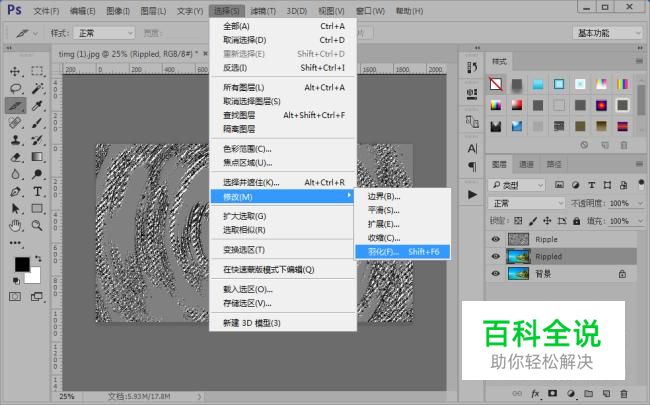
Task: Open the layer 类型 filter dropdown
Action: coord(517,185)
